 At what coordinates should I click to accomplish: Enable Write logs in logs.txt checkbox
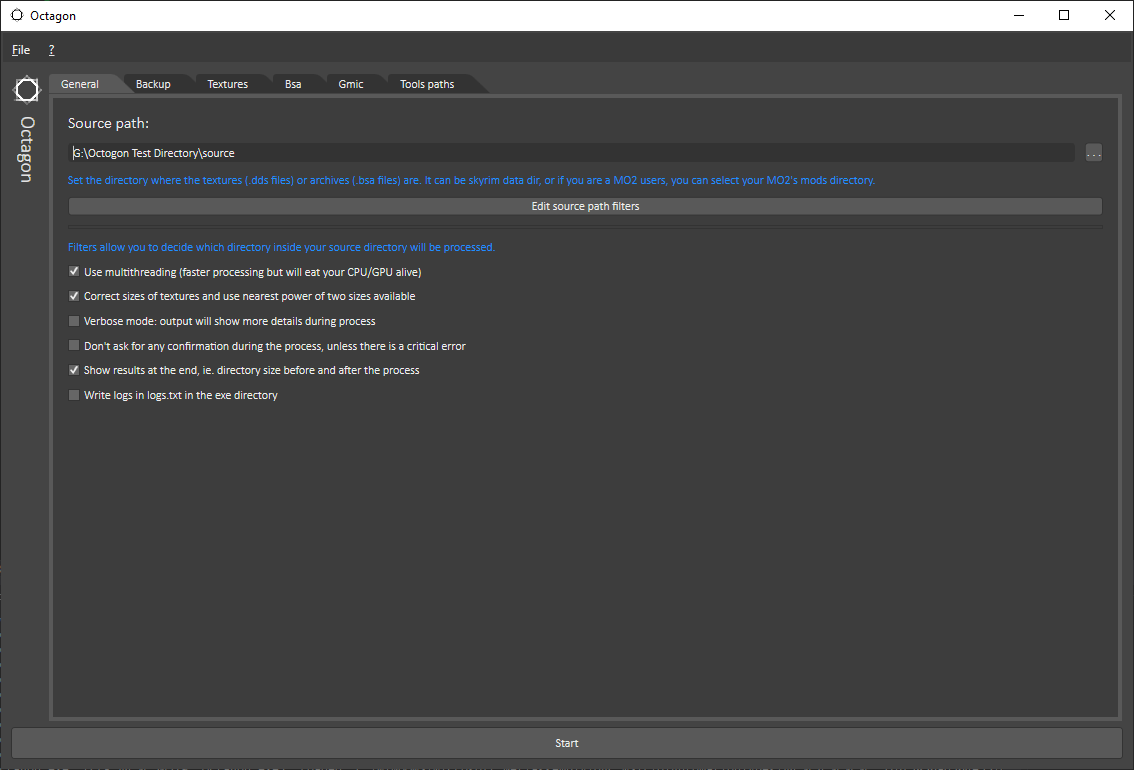pos(74,395)
